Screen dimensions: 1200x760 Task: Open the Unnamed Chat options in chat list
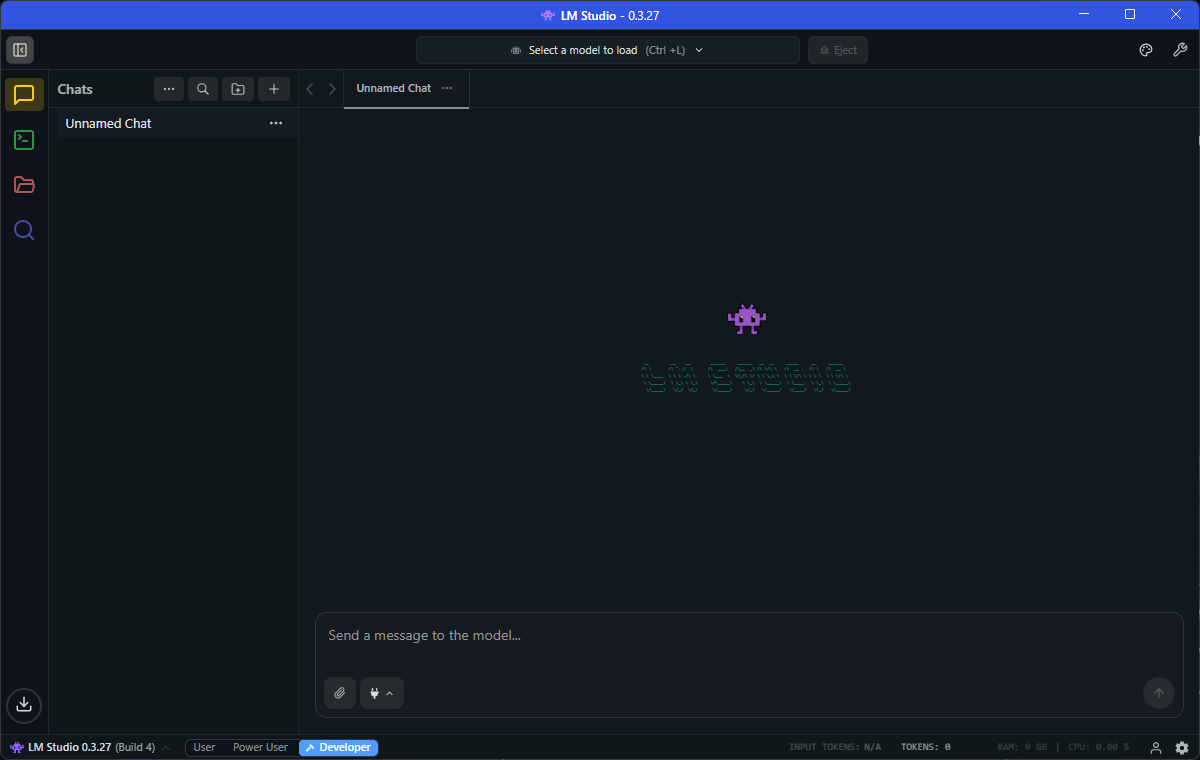(276, 123)
